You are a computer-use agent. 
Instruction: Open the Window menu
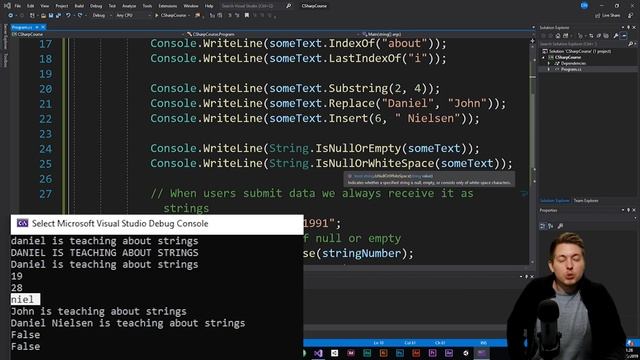191,6
